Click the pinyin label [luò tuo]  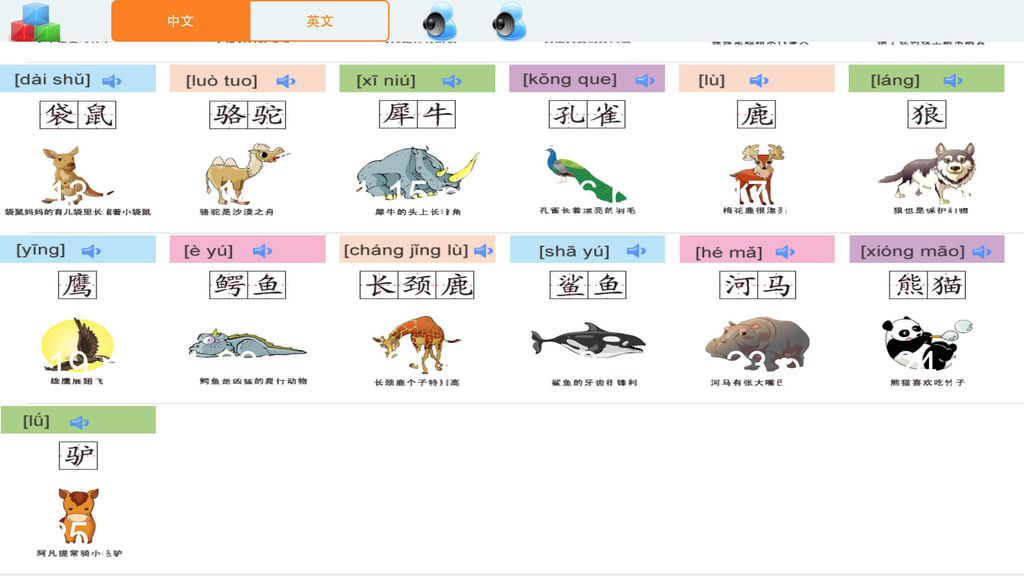[x=221, y=80]
